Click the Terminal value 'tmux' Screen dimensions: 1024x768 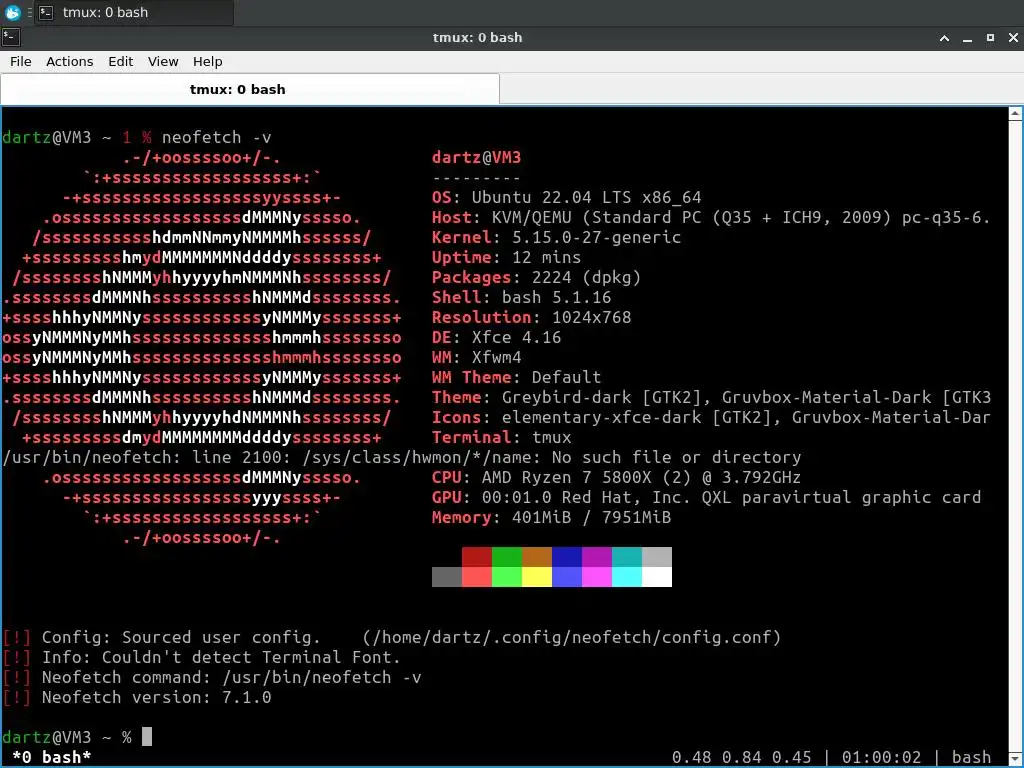(x=552, y=438)
